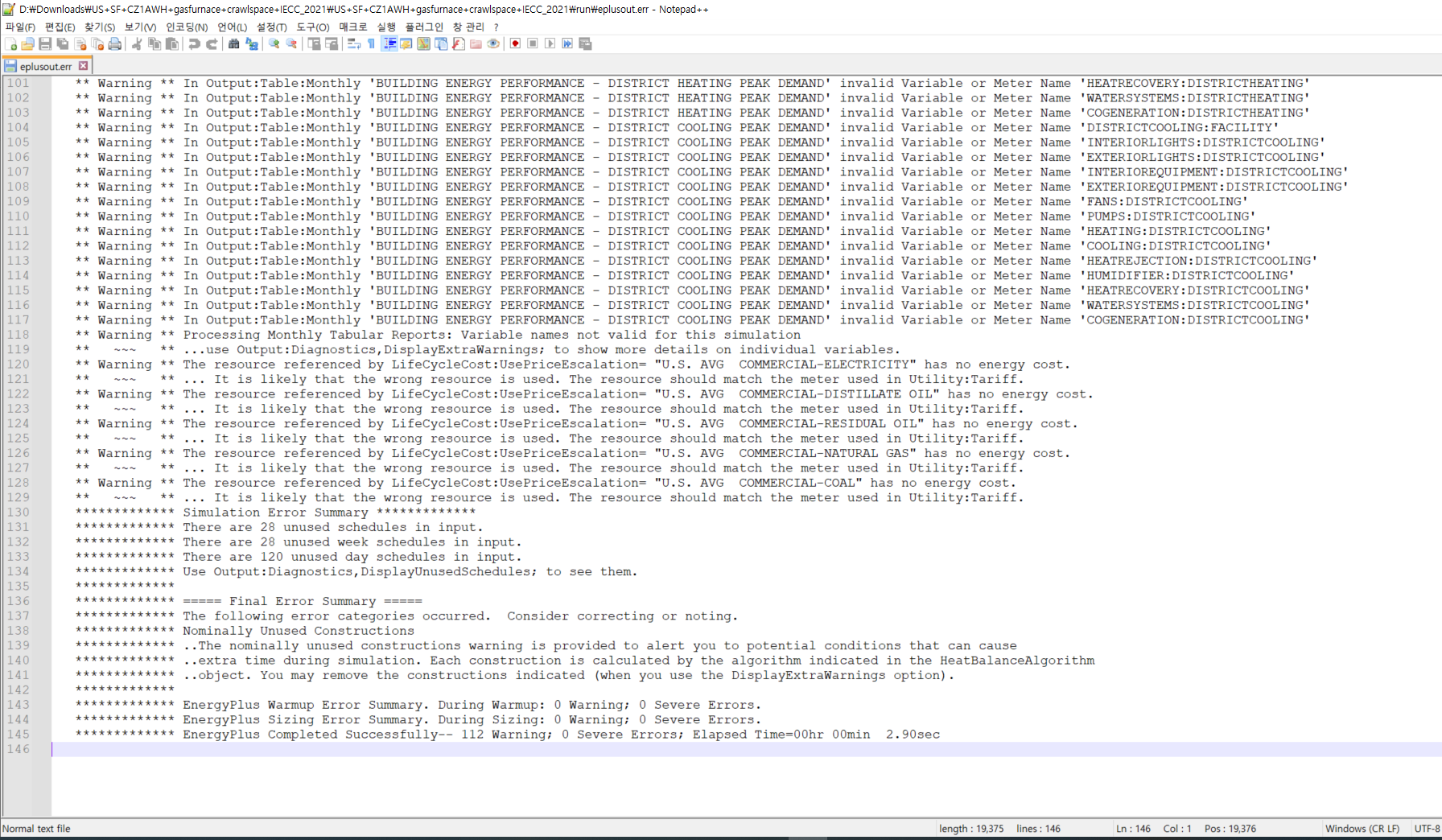The image size is (1442, 840).
Task: Click 'length : 19,375' in the status bar
Action: point(971,829)
